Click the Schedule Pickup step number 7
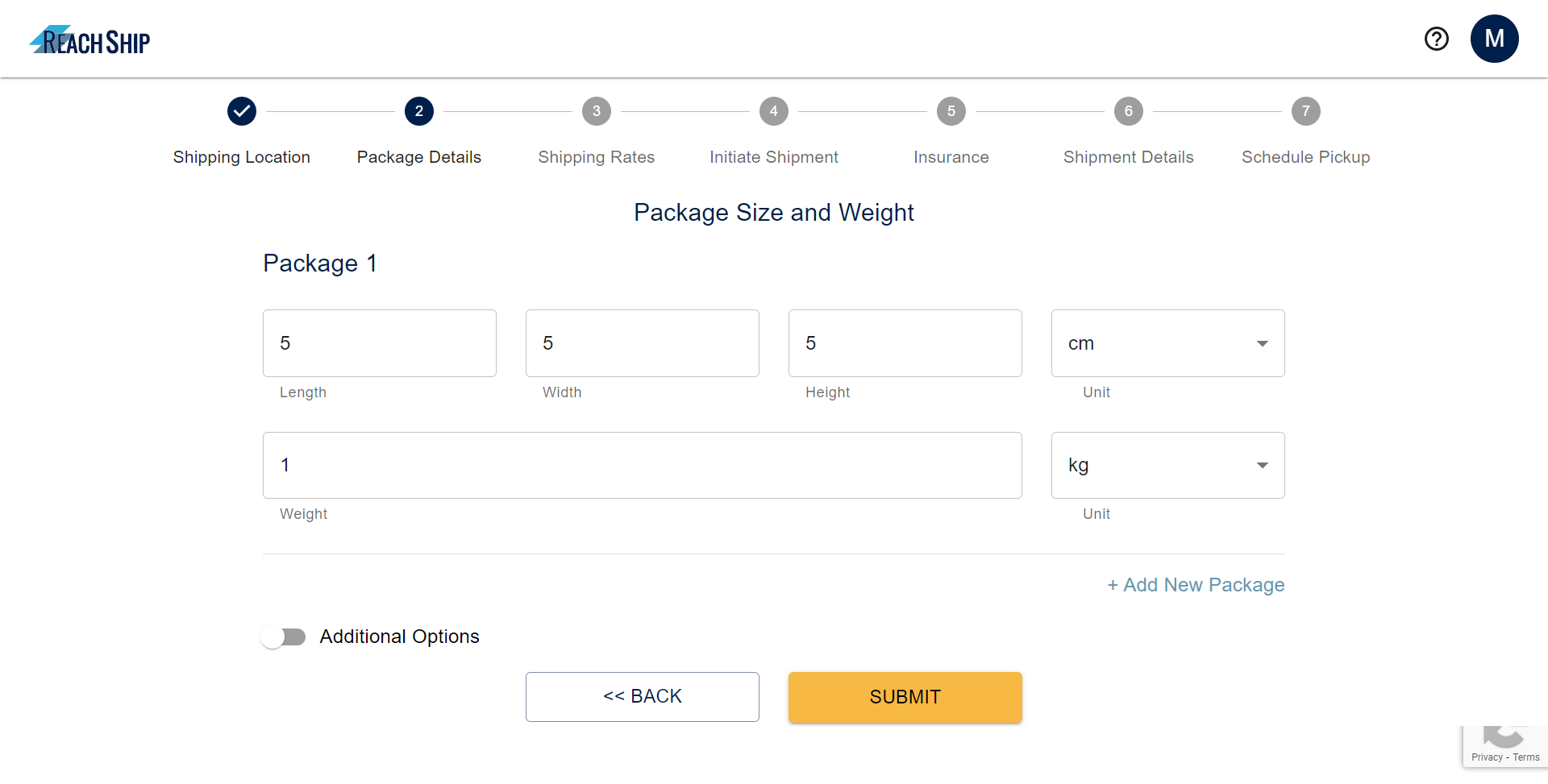 tap(1305, 111)
